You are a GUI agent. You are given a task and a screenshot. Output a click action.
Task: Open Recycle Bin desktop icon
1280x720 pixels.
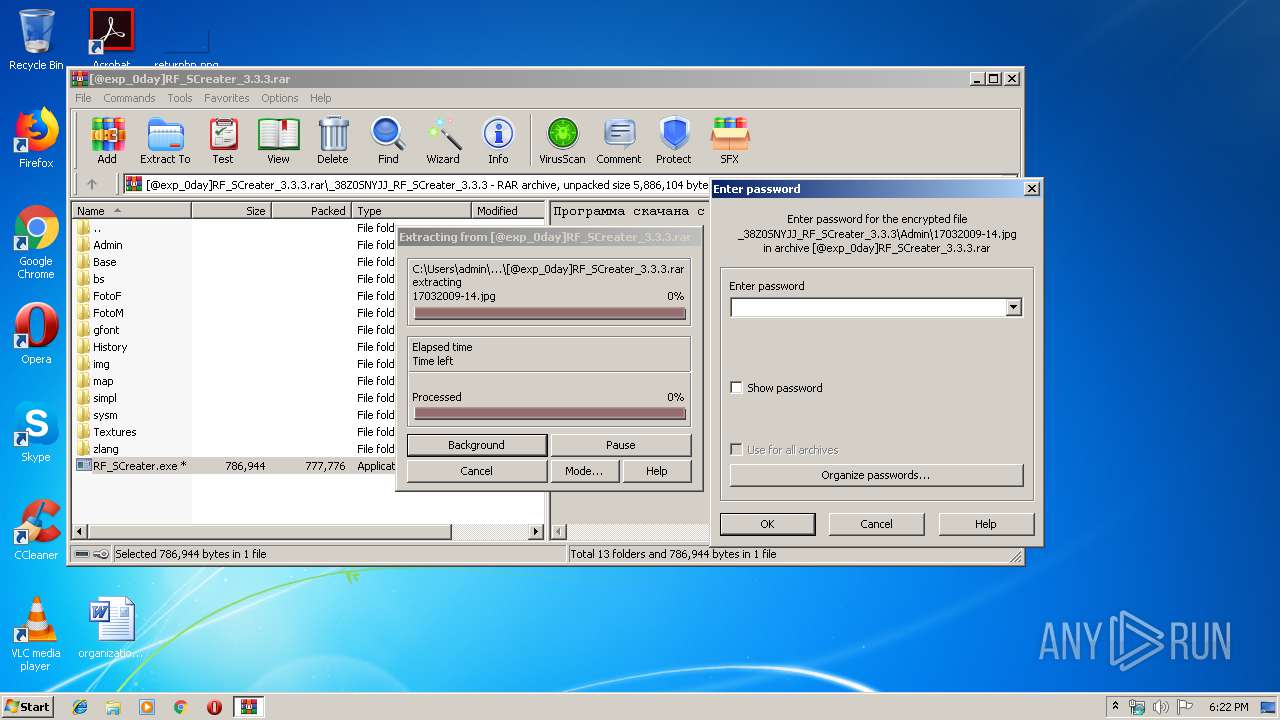pos(36,40)
